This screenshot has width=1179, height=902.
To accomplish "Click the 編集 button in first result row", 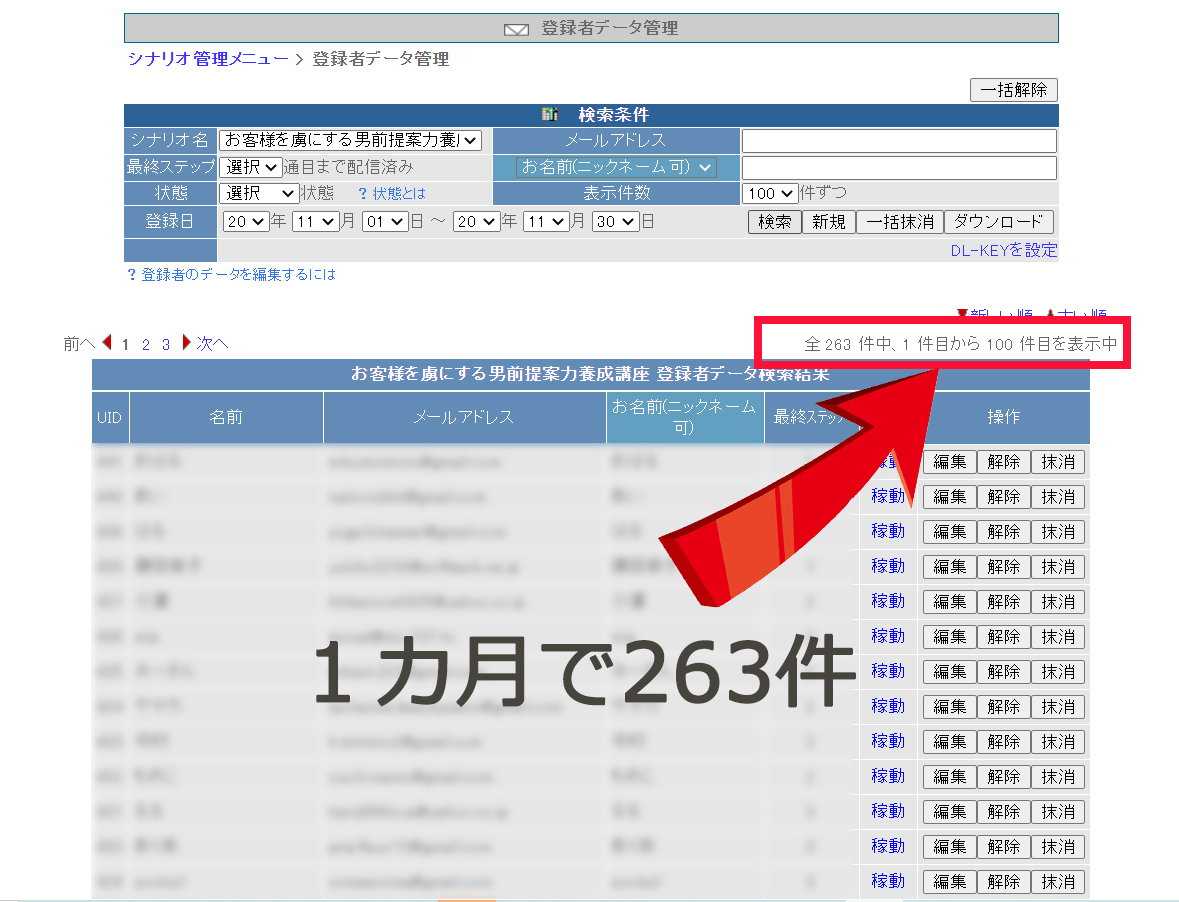I will point(950,462).
